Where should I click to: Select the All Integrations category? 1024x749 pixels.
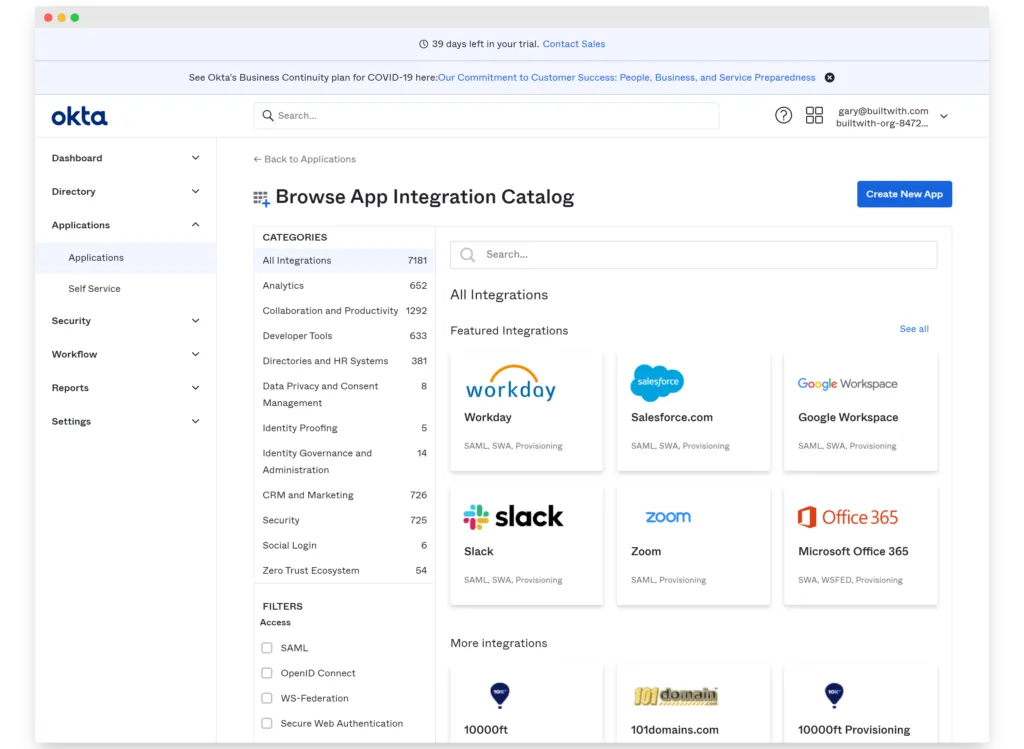click(344, 261)
